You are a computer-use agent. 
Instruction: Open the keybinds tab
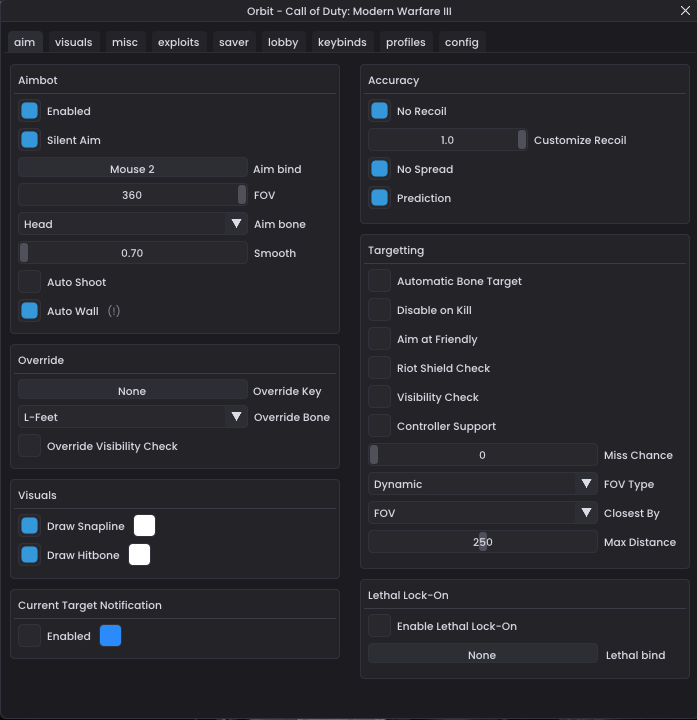(x=342, y=42)
